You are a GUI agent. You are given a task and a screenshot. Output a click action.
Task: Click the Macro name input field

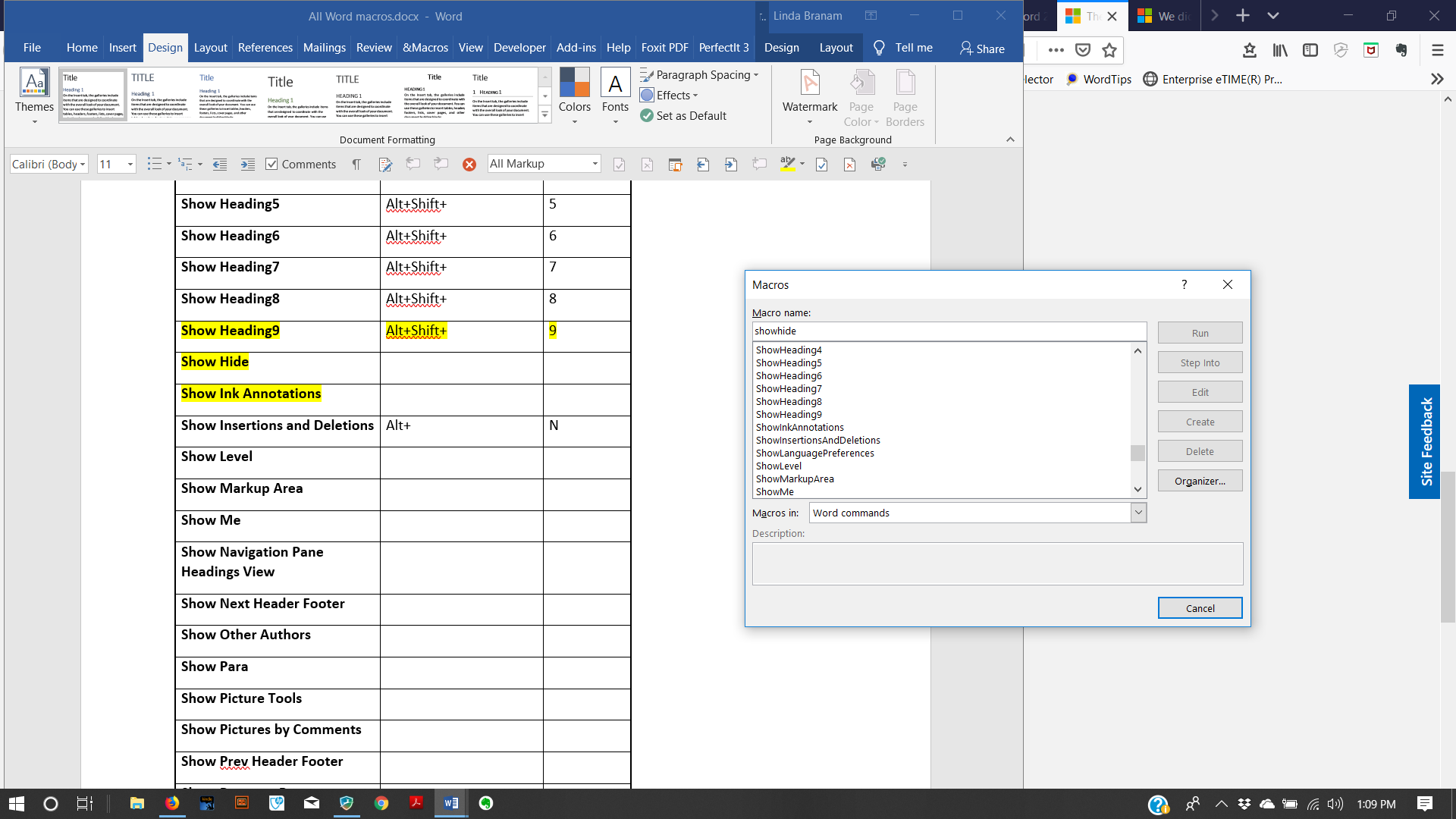pyautogui.click(x=948, y=331)
